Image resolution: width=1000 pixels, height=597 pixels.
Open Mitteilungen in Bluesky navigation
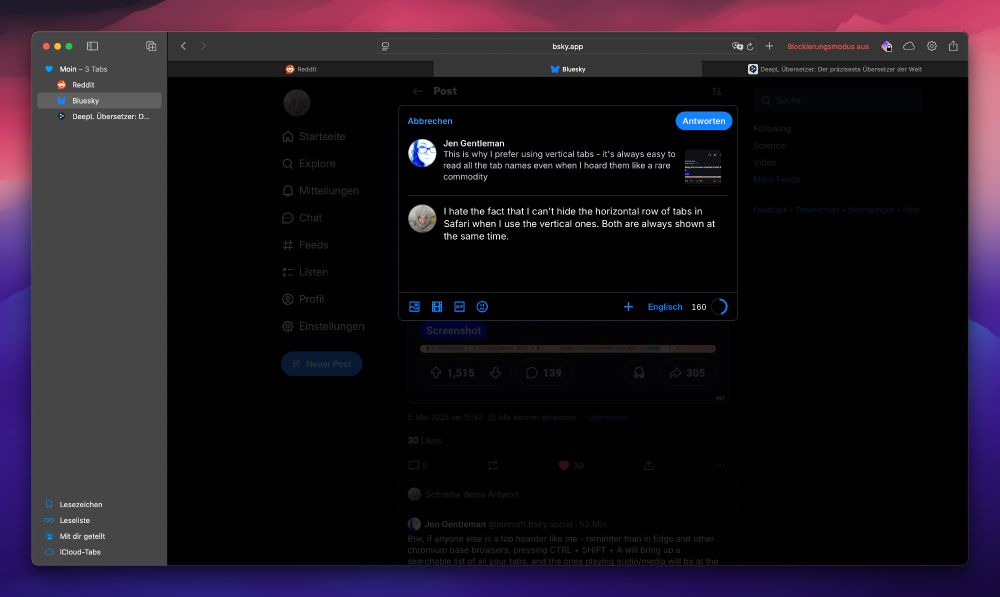[x=320, y=191]
